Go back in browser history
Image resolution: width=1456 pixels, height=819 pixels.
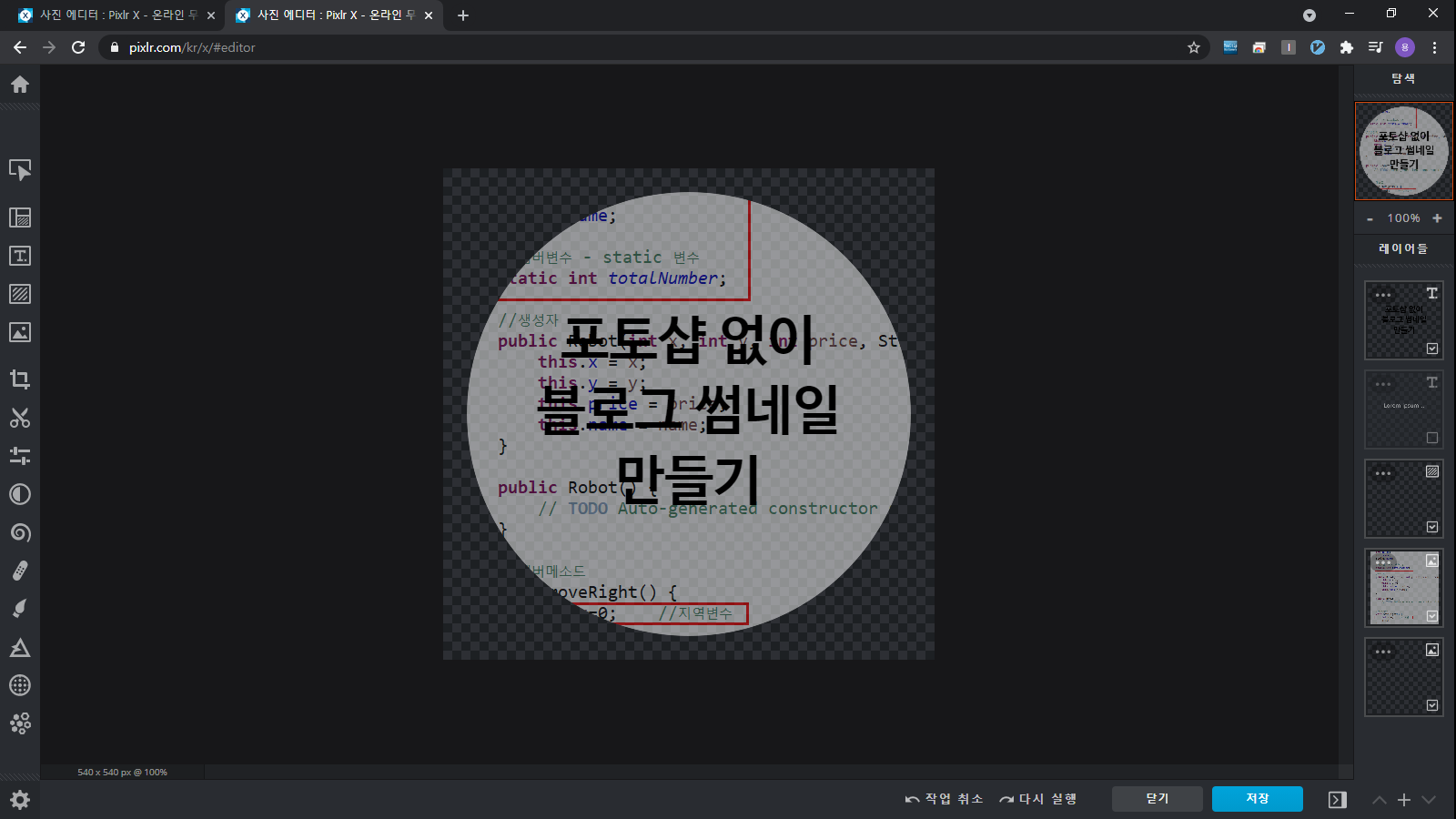point(20,47)
